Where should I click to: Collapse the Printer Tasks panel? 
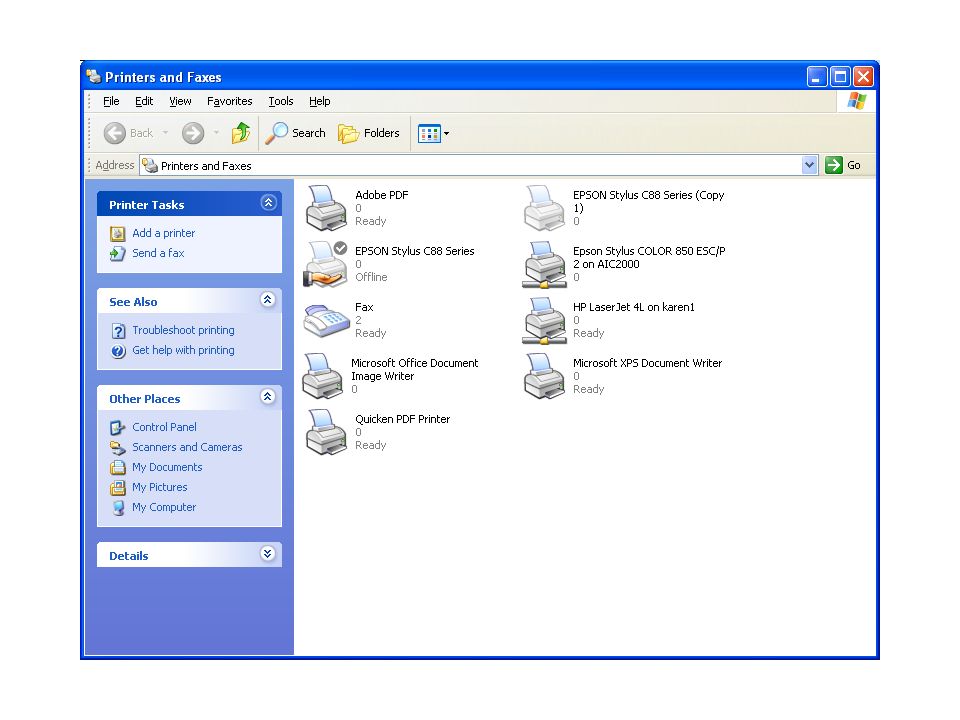pyautogui.click(x=268, y=203)
